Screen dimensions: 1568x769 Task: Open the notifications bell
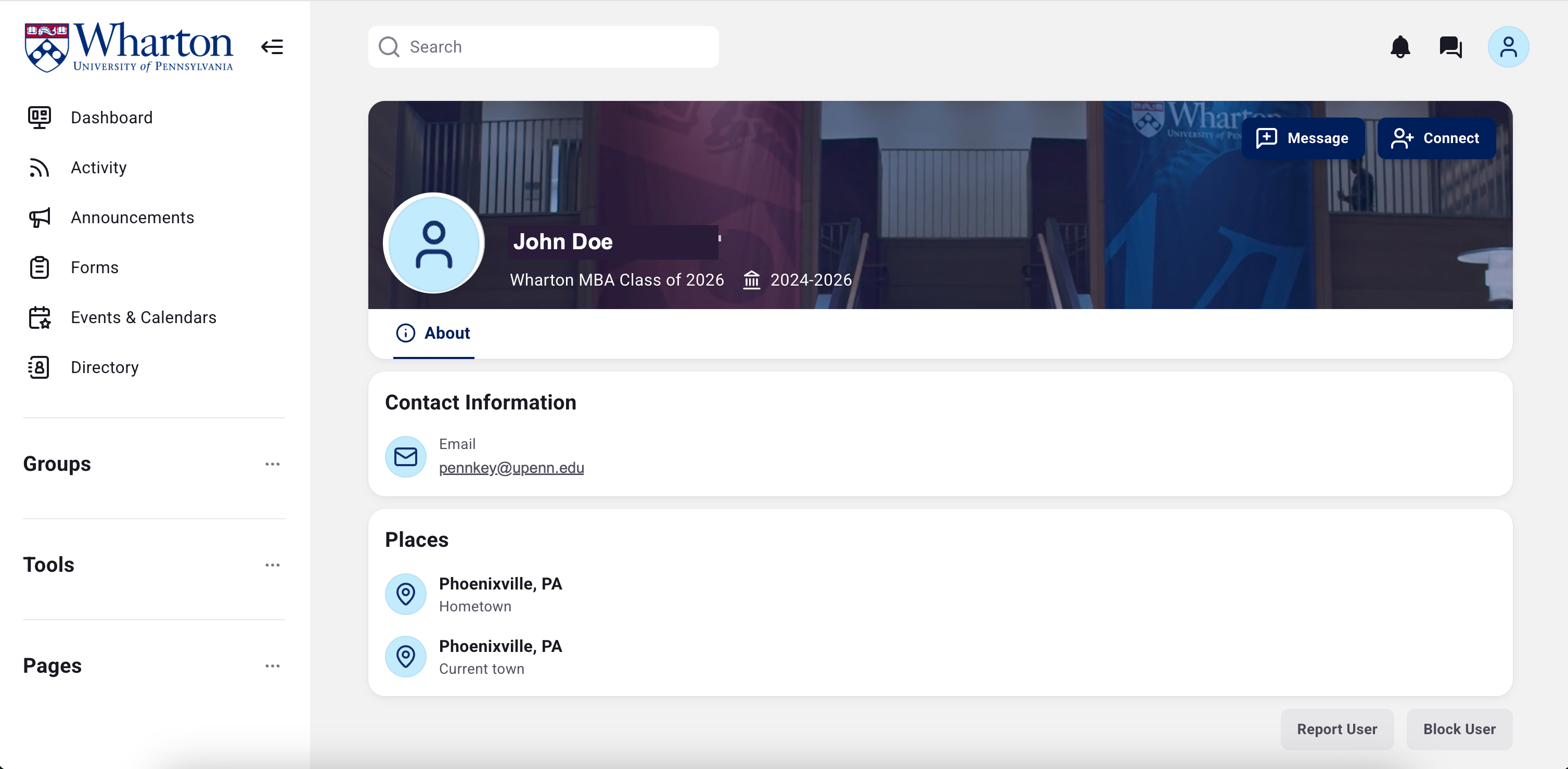(x=1400, y=47)
